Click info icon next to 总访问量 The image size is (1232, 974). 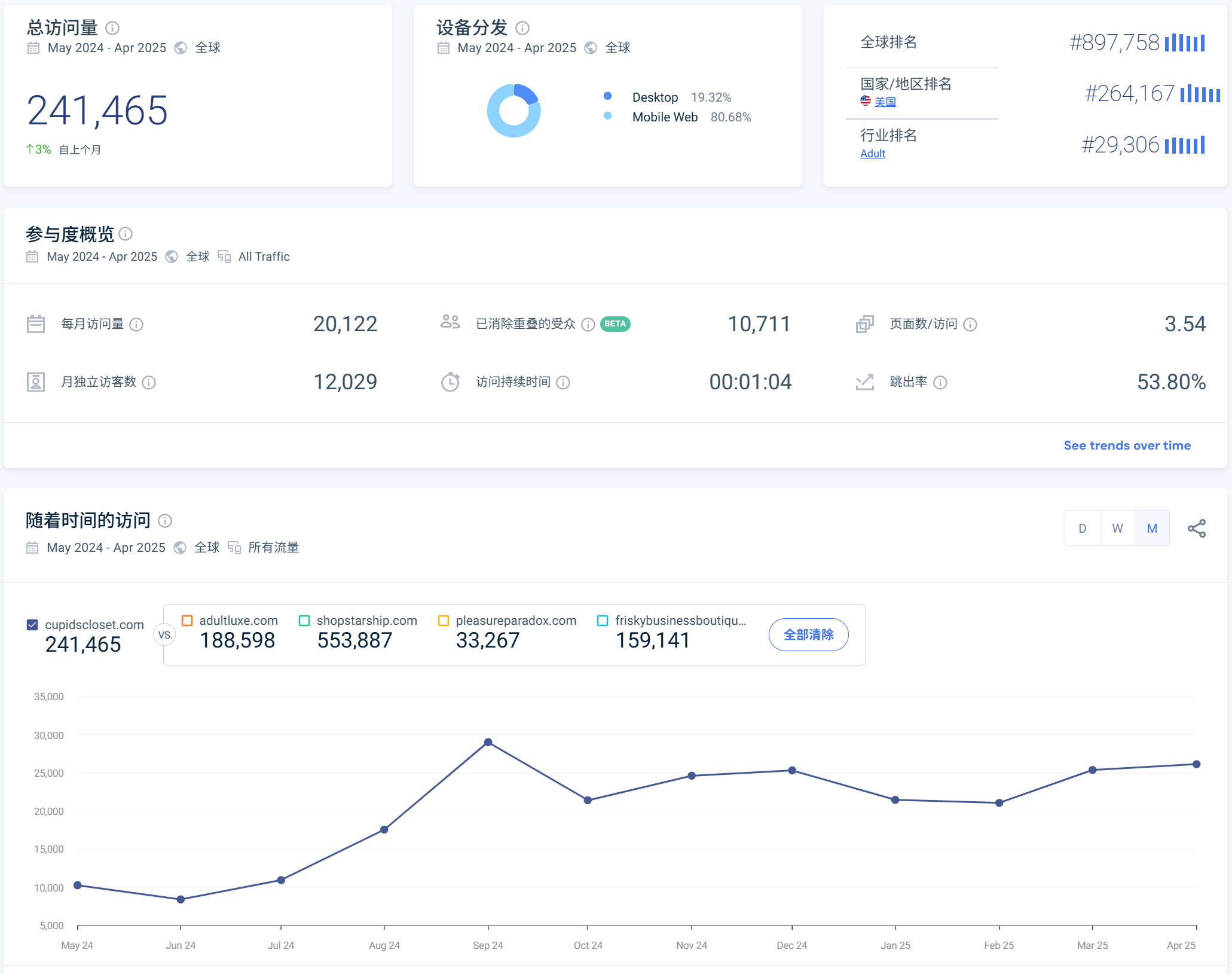coord(112,28)
